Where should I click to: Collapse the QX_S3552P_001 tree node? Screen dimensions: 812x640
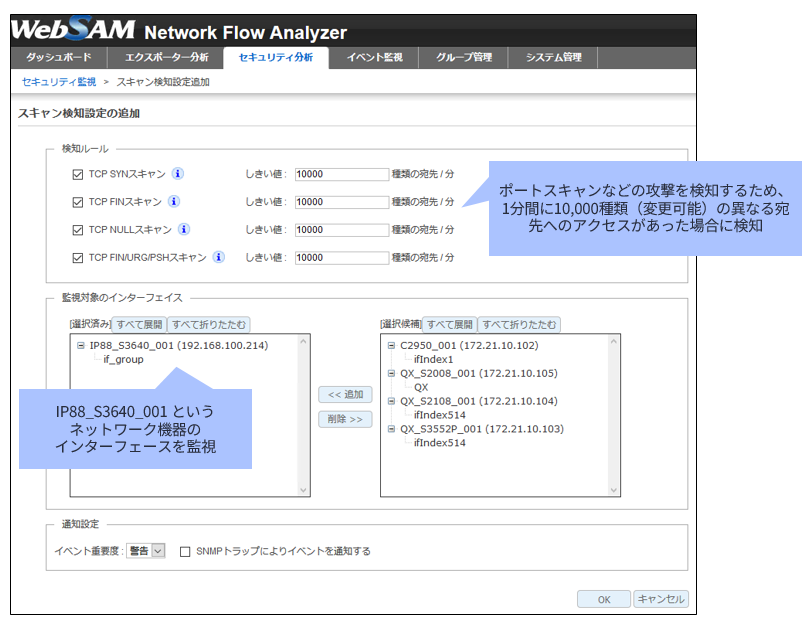[x=392, y=429]
